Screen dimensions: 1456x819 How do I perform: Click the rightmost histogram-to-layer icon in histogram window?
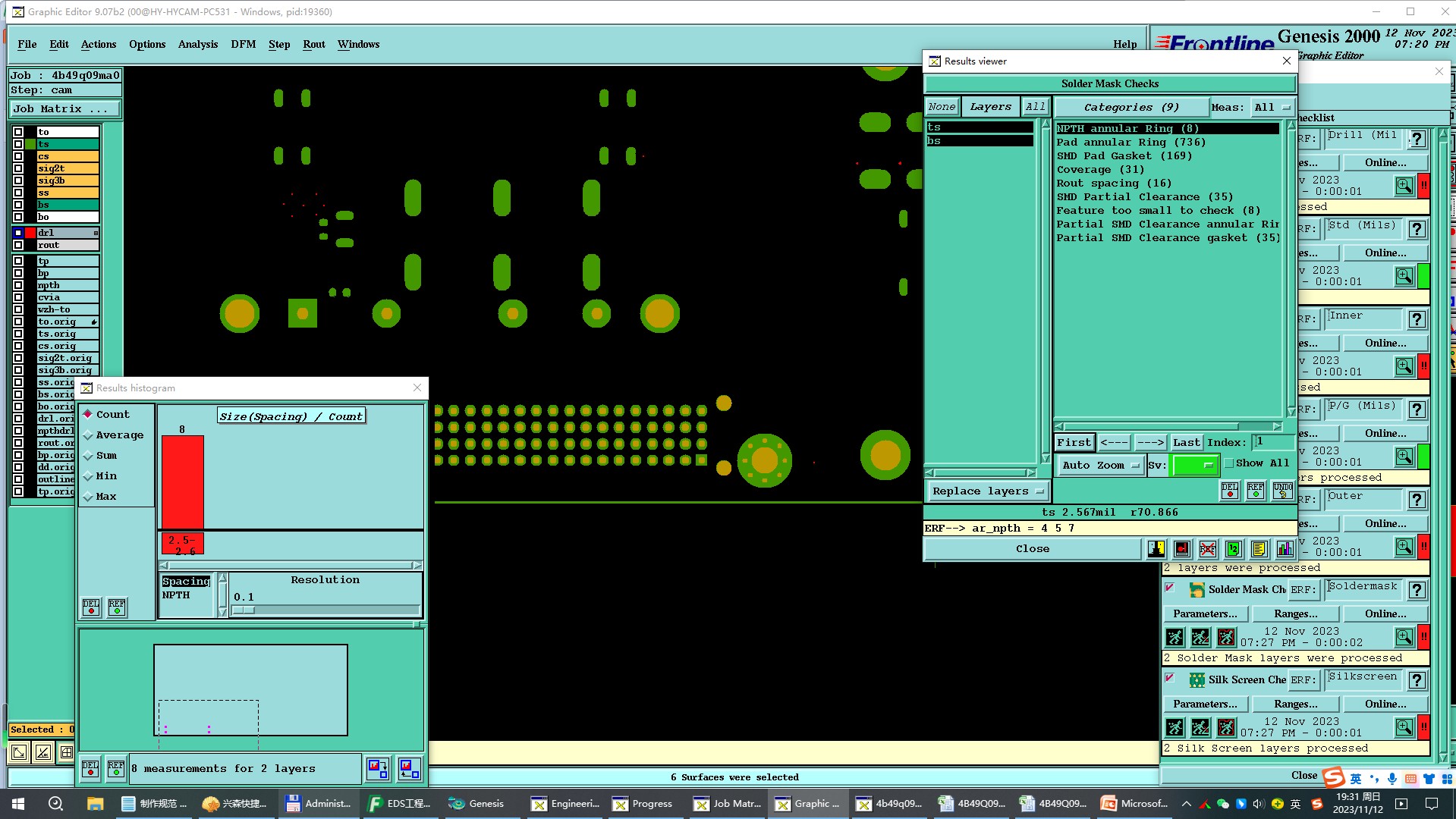coord(409,768)
